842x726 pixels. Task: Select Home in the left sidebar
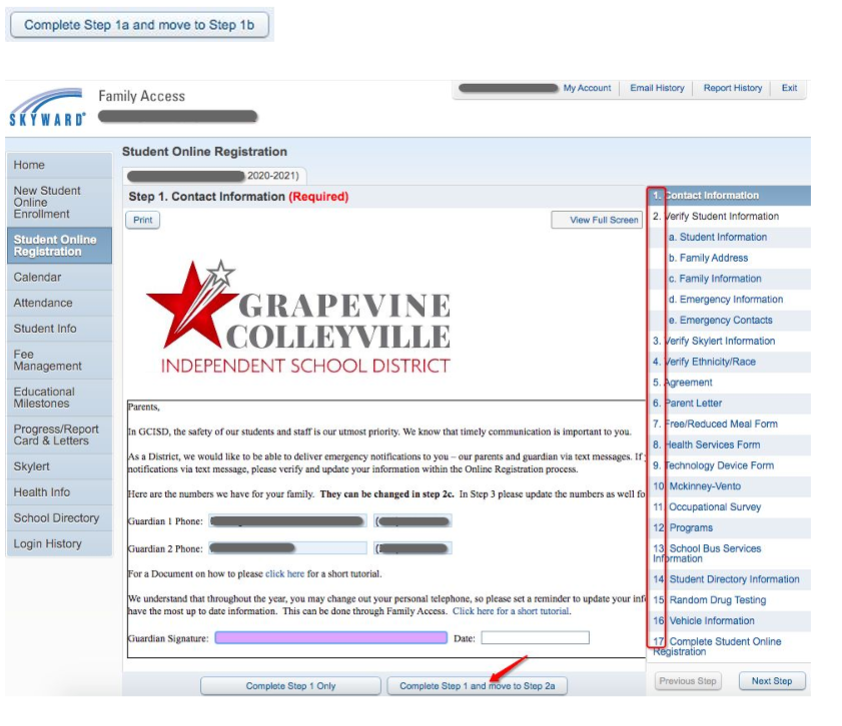pos(59,165)
